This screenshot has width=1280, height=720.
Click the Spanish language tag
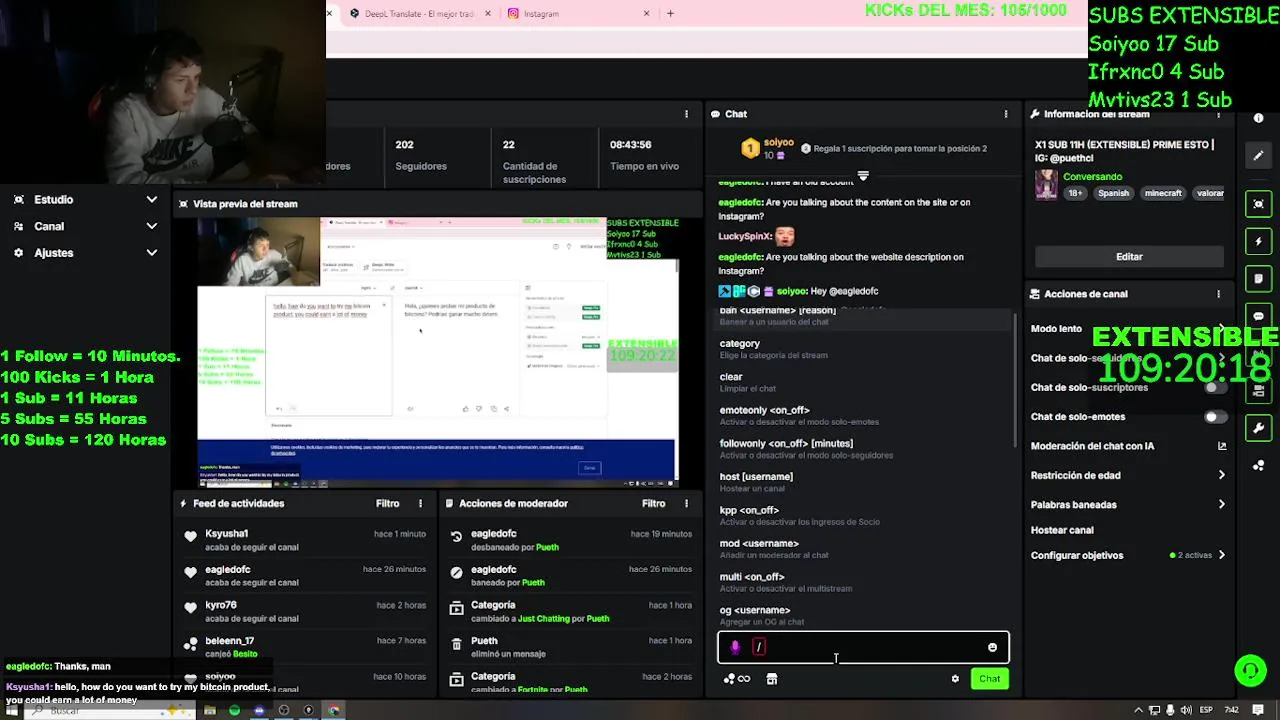point(1113,193)
